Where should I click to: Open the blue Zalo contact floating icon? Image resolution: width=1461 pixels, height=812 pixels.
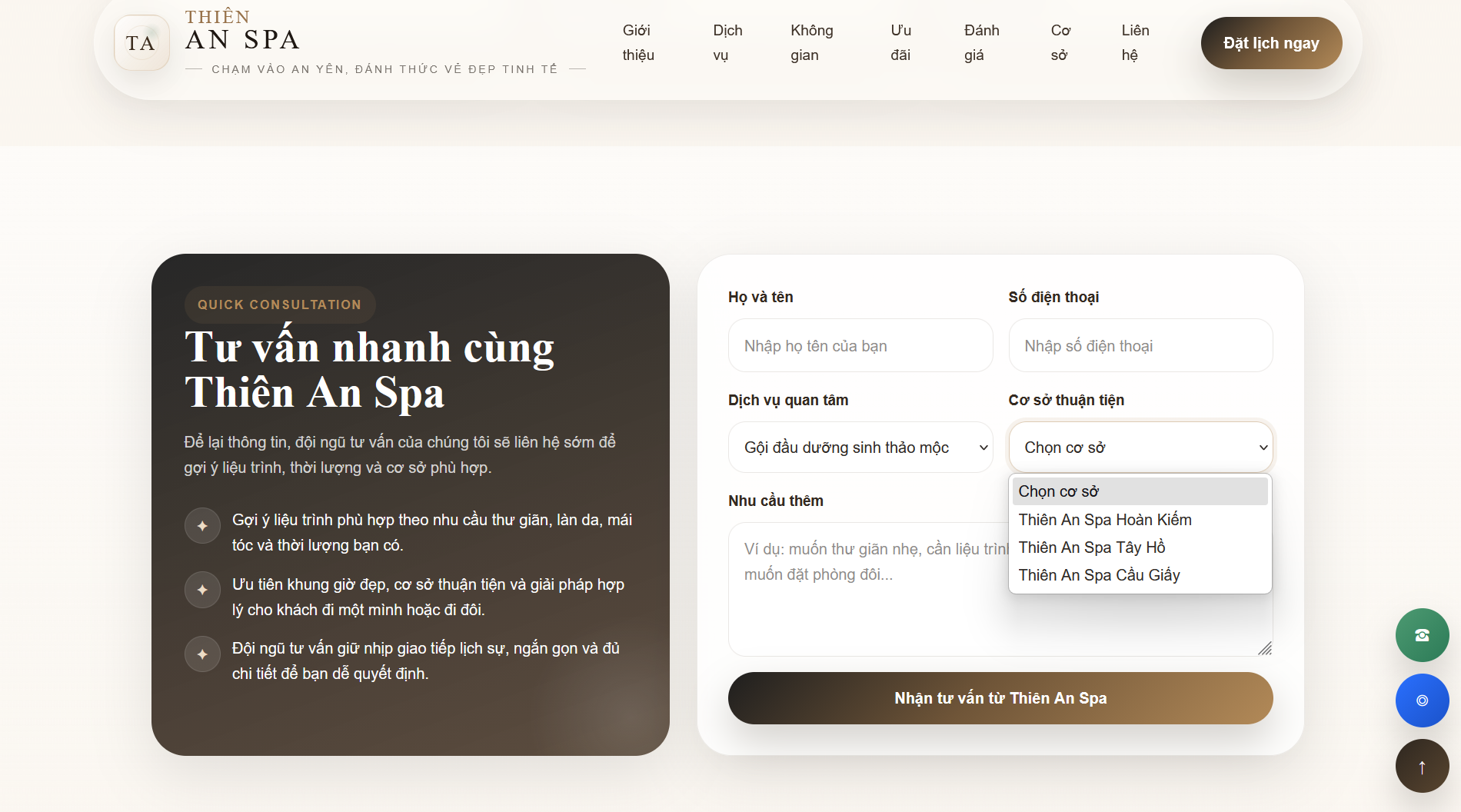tap(1421, 701)
